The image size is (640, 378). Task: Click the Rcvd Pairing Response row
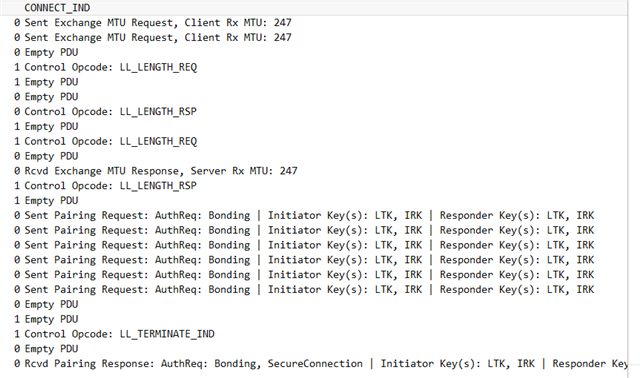tap(313, 364)
